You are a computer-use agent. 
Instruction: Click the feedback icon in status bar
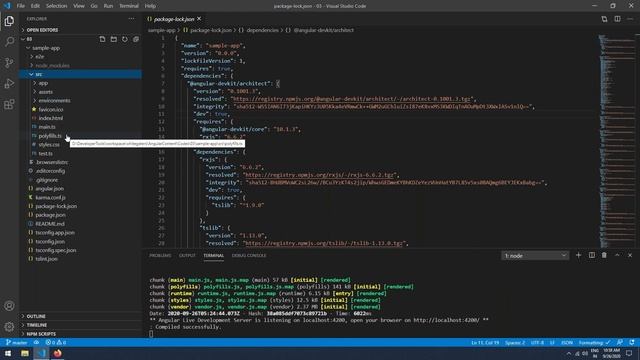point(620,342)
